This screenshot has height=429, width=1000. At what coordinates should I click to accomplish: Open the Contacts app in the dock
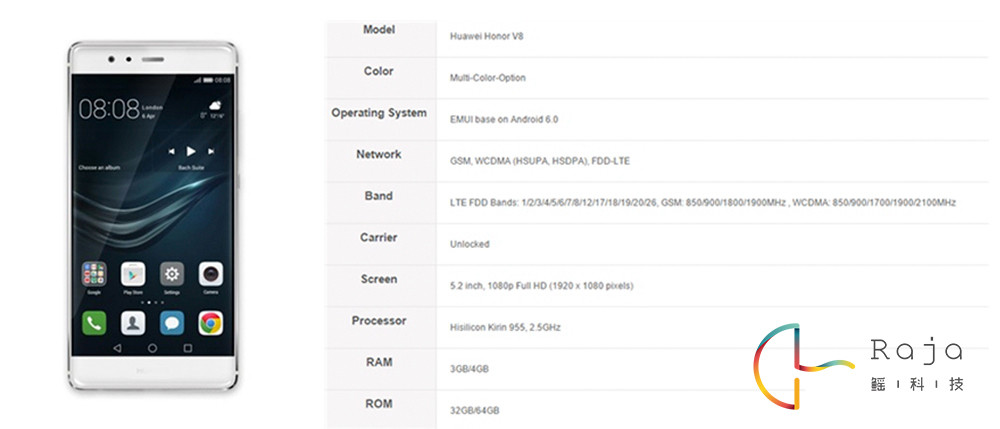(133, 323)
